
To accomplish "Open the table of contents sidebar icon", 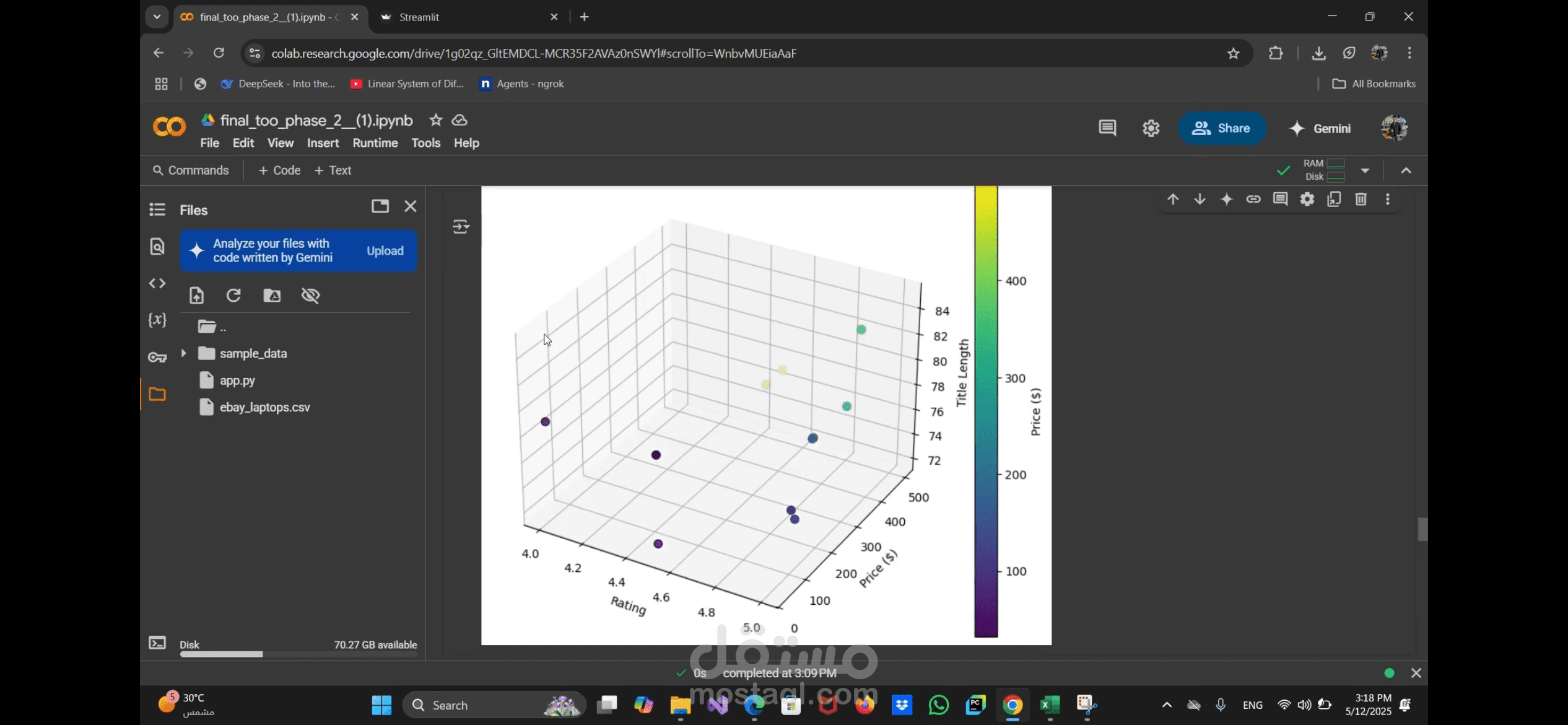I will pos(157,209).
